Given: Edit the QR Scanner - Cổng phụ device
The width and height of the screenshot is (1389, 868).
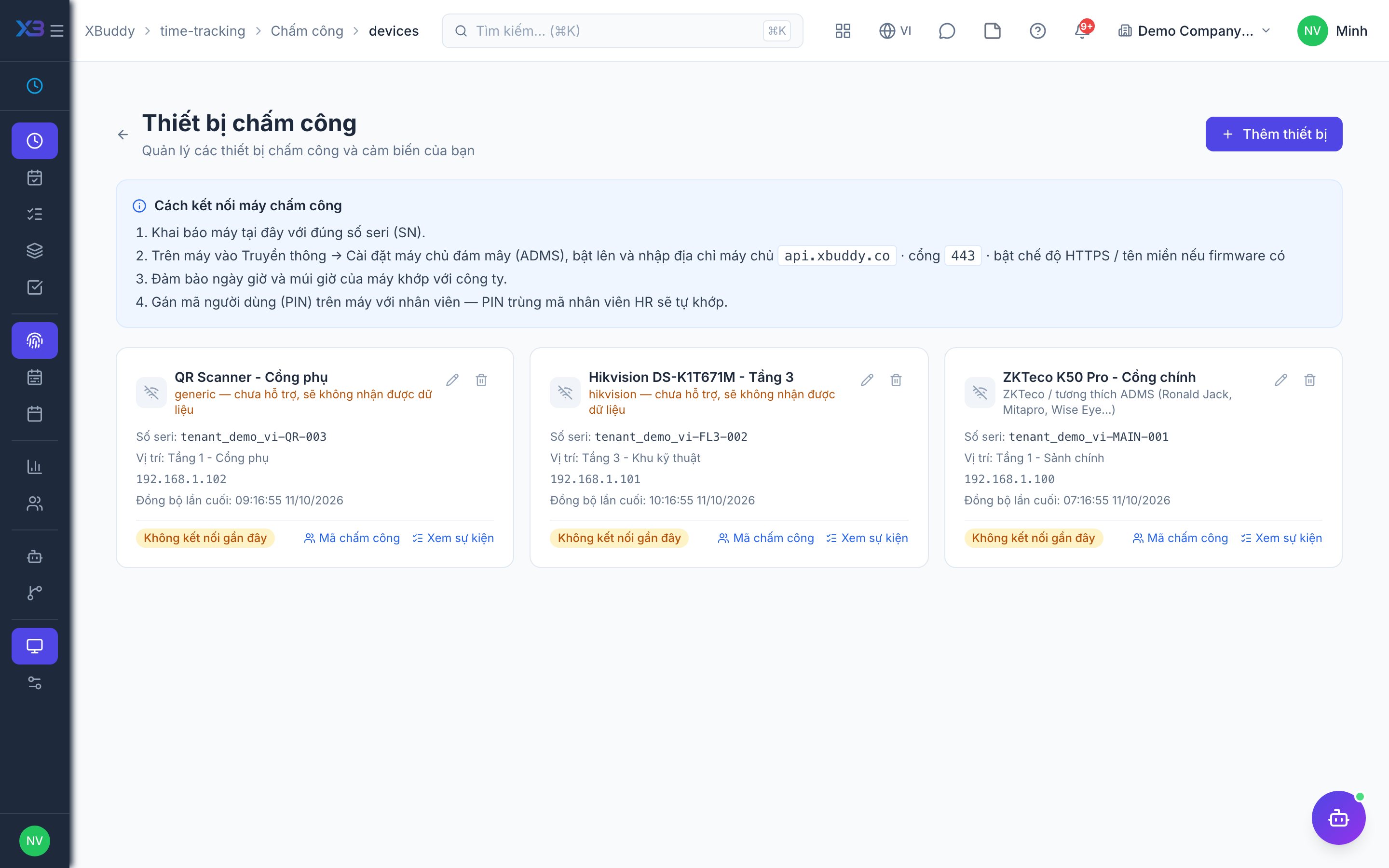Looking at the screenshot, I should tap(452, 380).
